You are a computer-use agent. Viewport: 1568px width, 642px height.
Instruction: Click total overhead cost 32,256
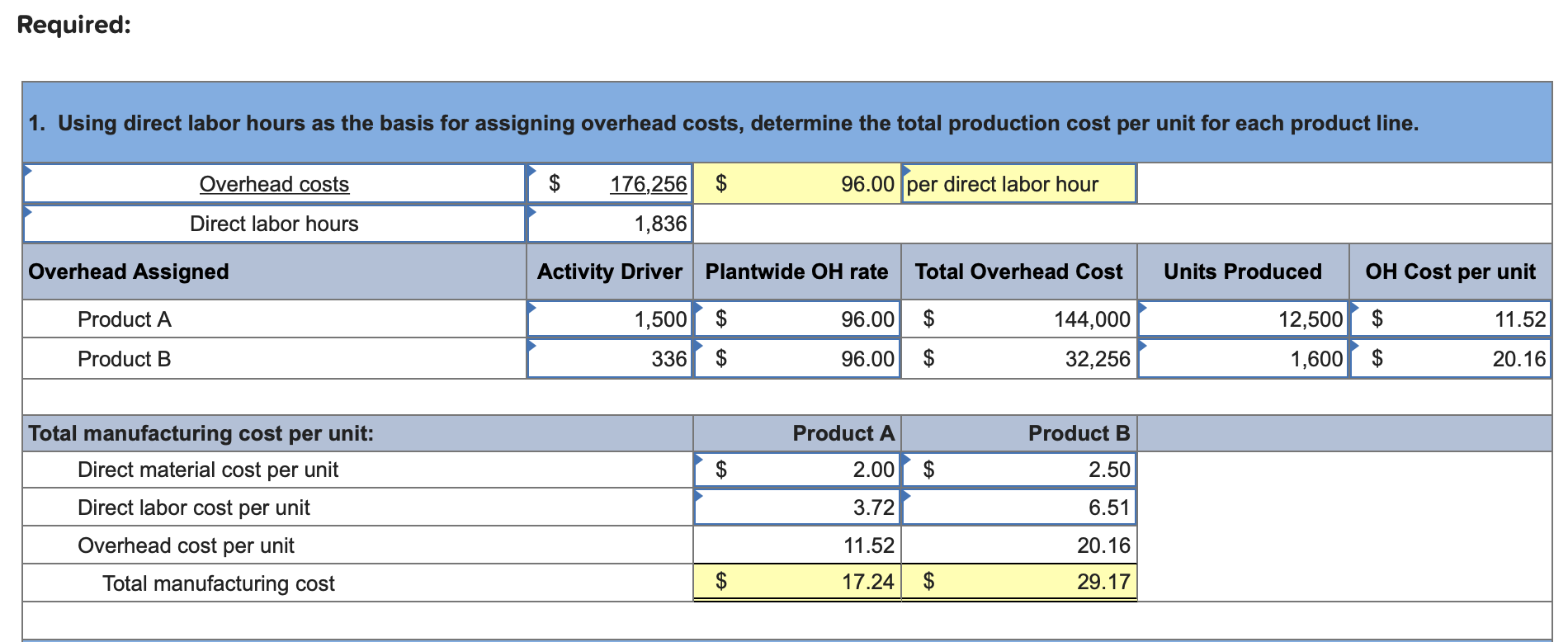click(1019, 359)
